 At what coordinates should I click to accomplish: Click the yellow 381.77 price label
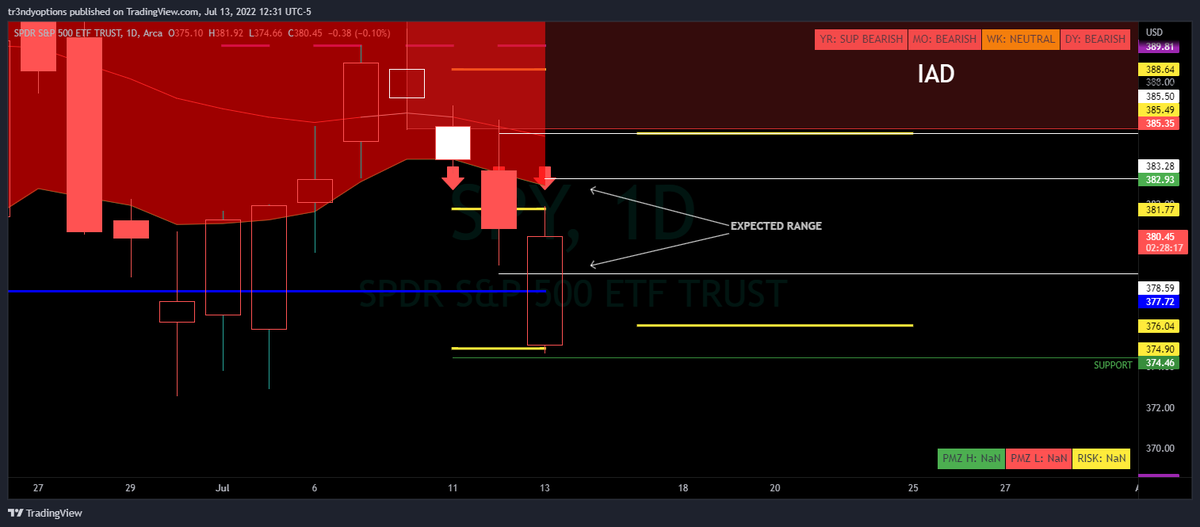pyautogui.click(x=1160, y=210)
